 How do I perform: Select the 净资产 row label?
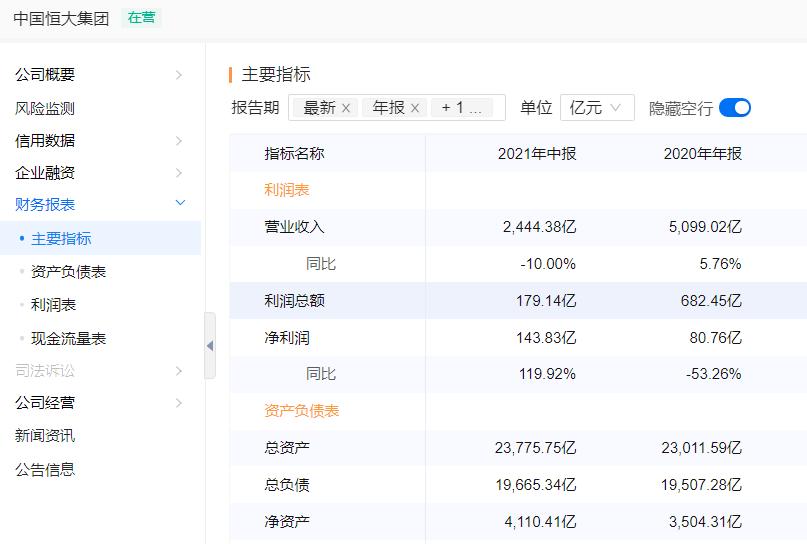click(287, 521)
